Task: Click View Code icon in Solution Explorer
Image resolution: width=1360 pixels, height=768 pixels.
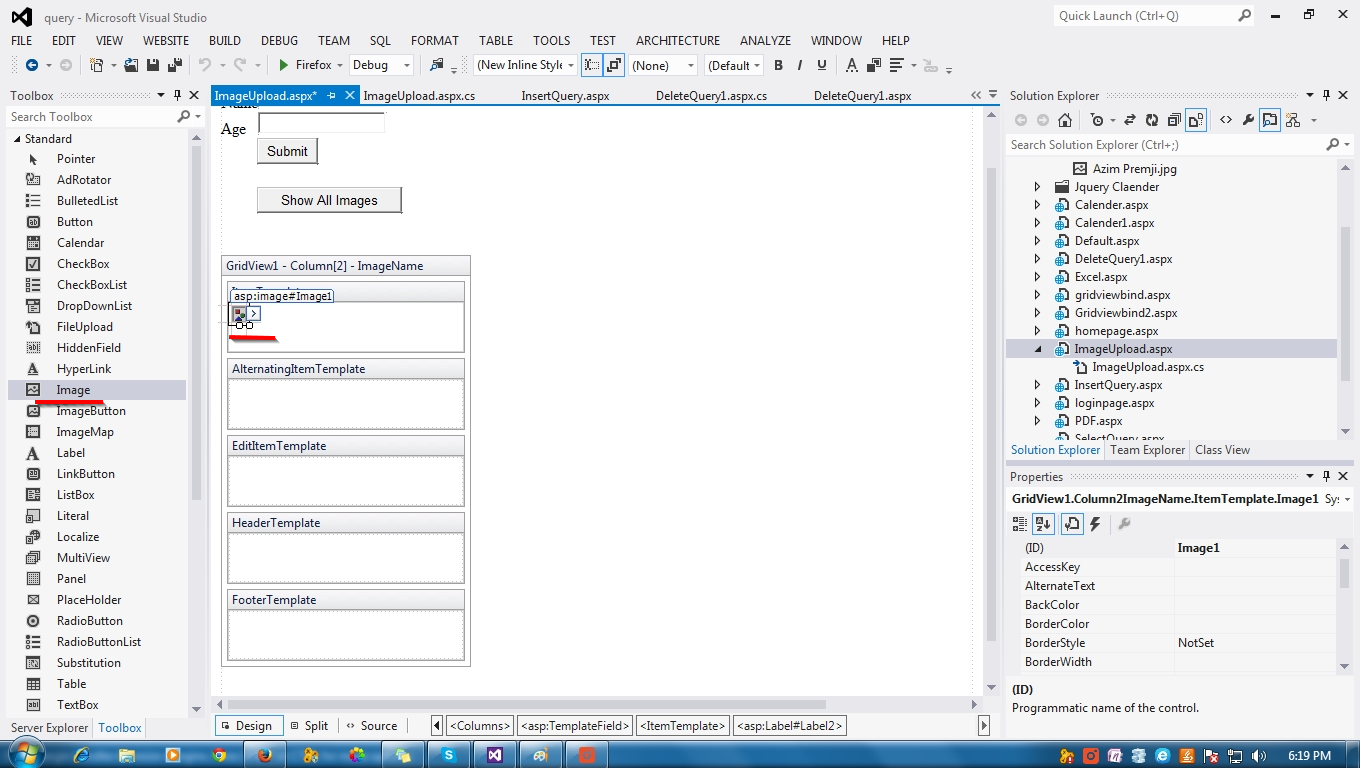Action: pyautogui.click(x=1226, y=120)
